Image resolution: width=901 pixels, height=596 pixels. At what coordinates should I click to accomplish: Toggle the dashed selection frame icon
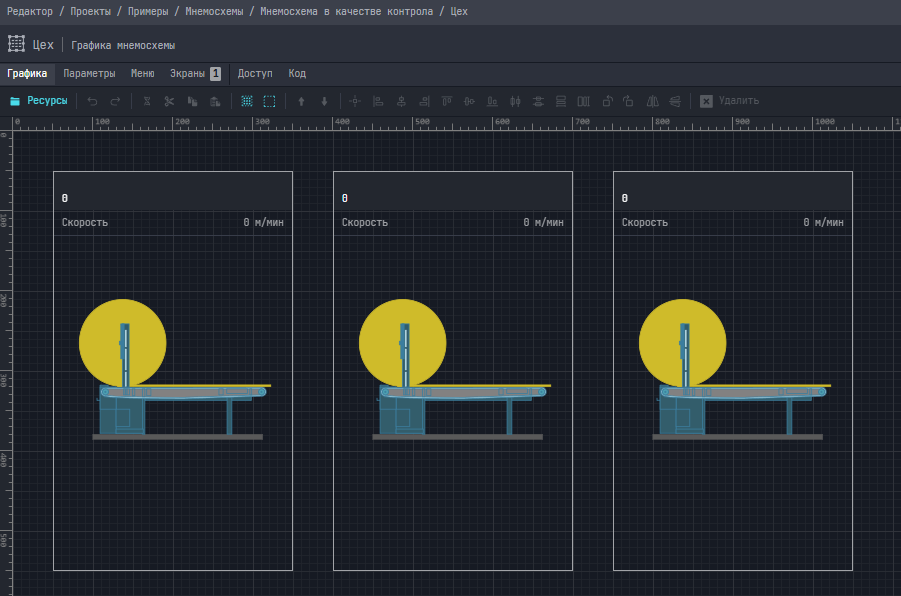270,101
